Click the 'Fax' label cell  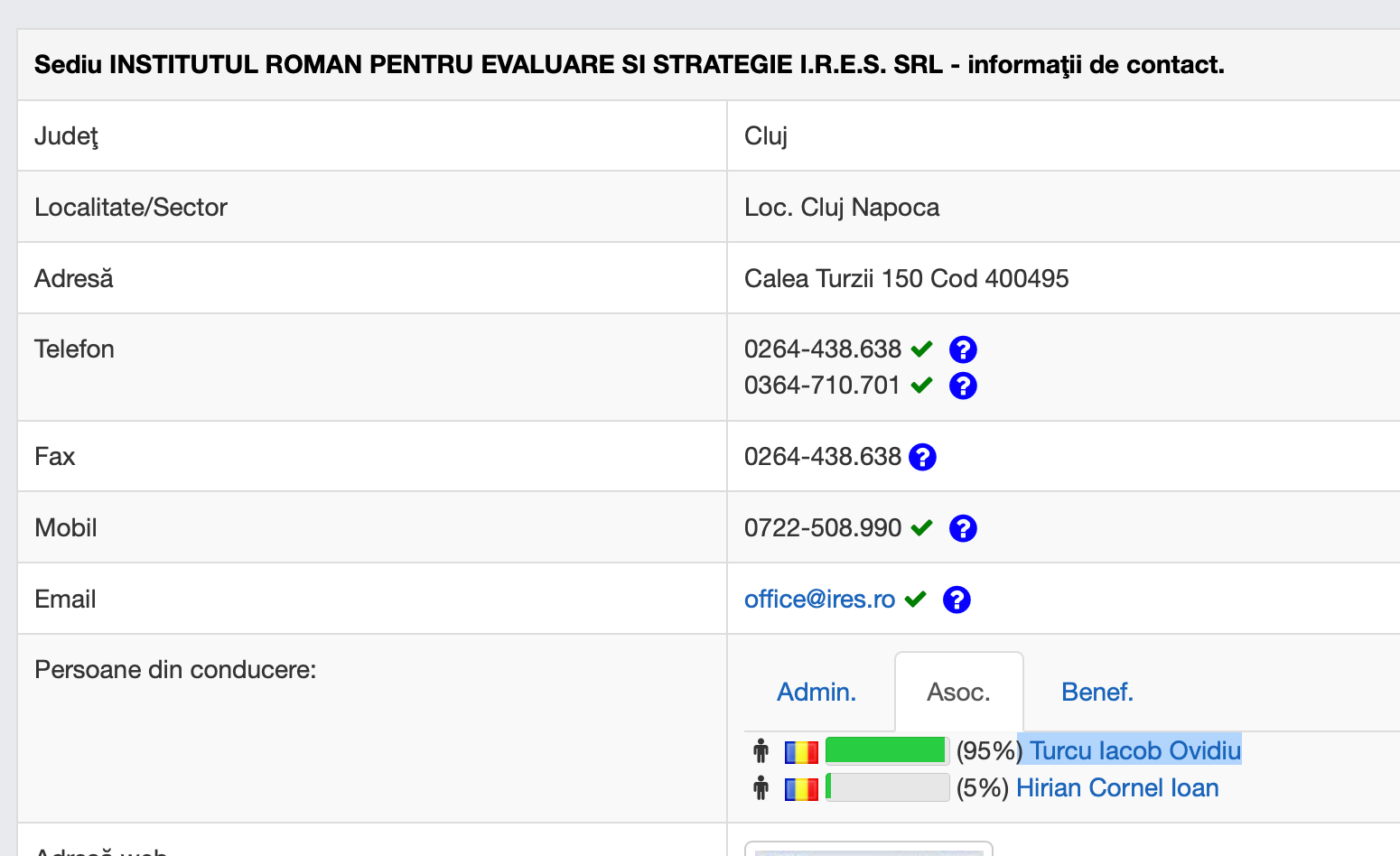(372, 457)
